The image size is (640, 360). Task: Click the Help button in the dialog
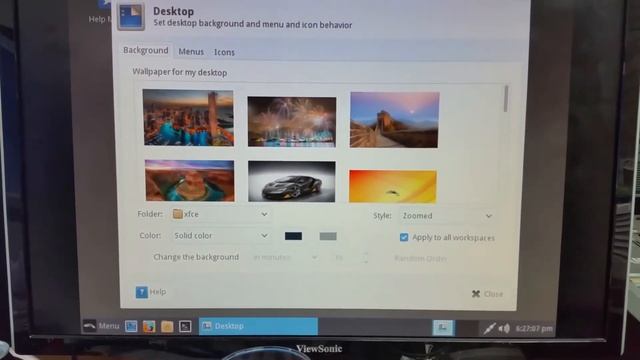[151, 292]
